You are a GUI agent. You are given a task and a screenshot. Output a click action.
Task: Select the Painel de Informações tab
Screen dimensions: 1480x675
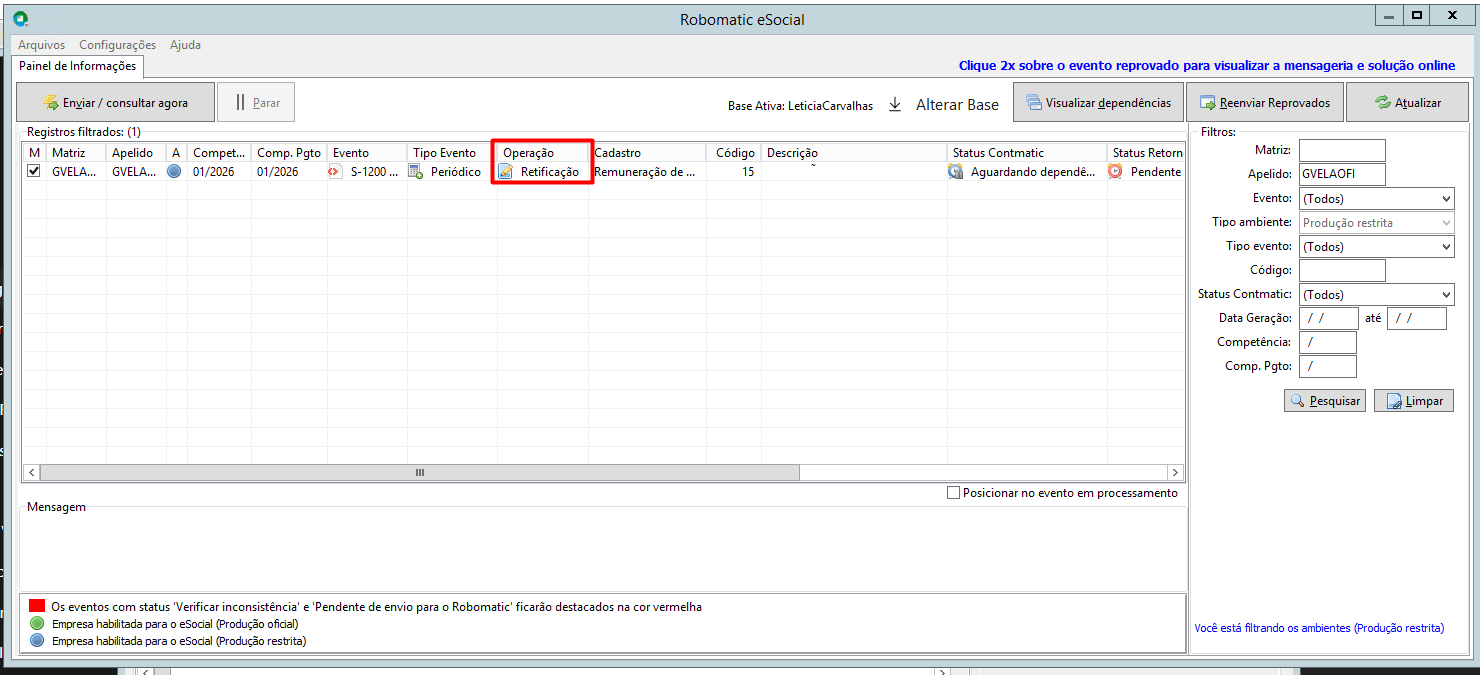[x=78, y=66]
